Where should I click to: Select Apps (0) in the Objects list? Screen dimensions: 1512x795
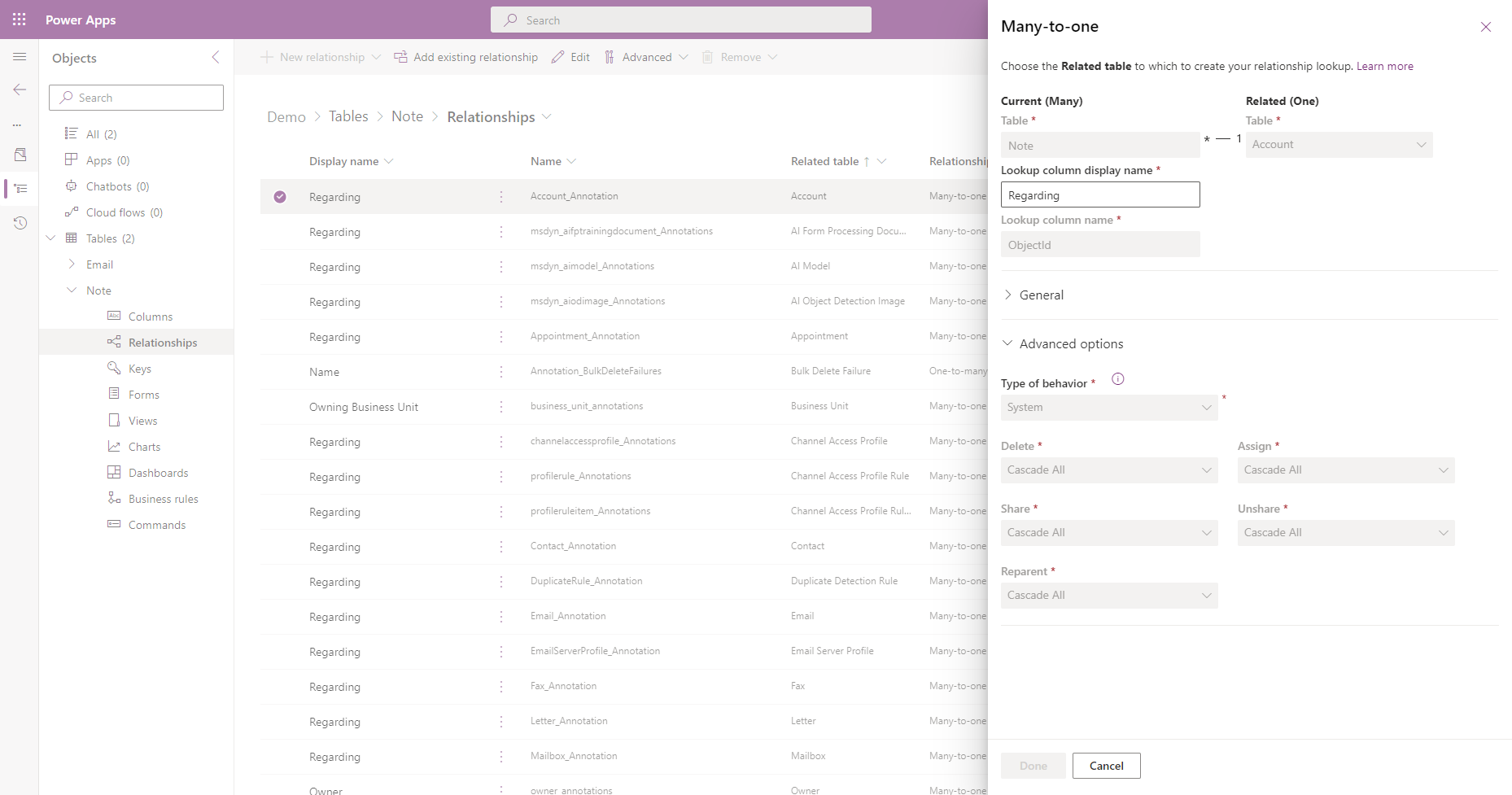pyautogui.click(x=107, y=160)
